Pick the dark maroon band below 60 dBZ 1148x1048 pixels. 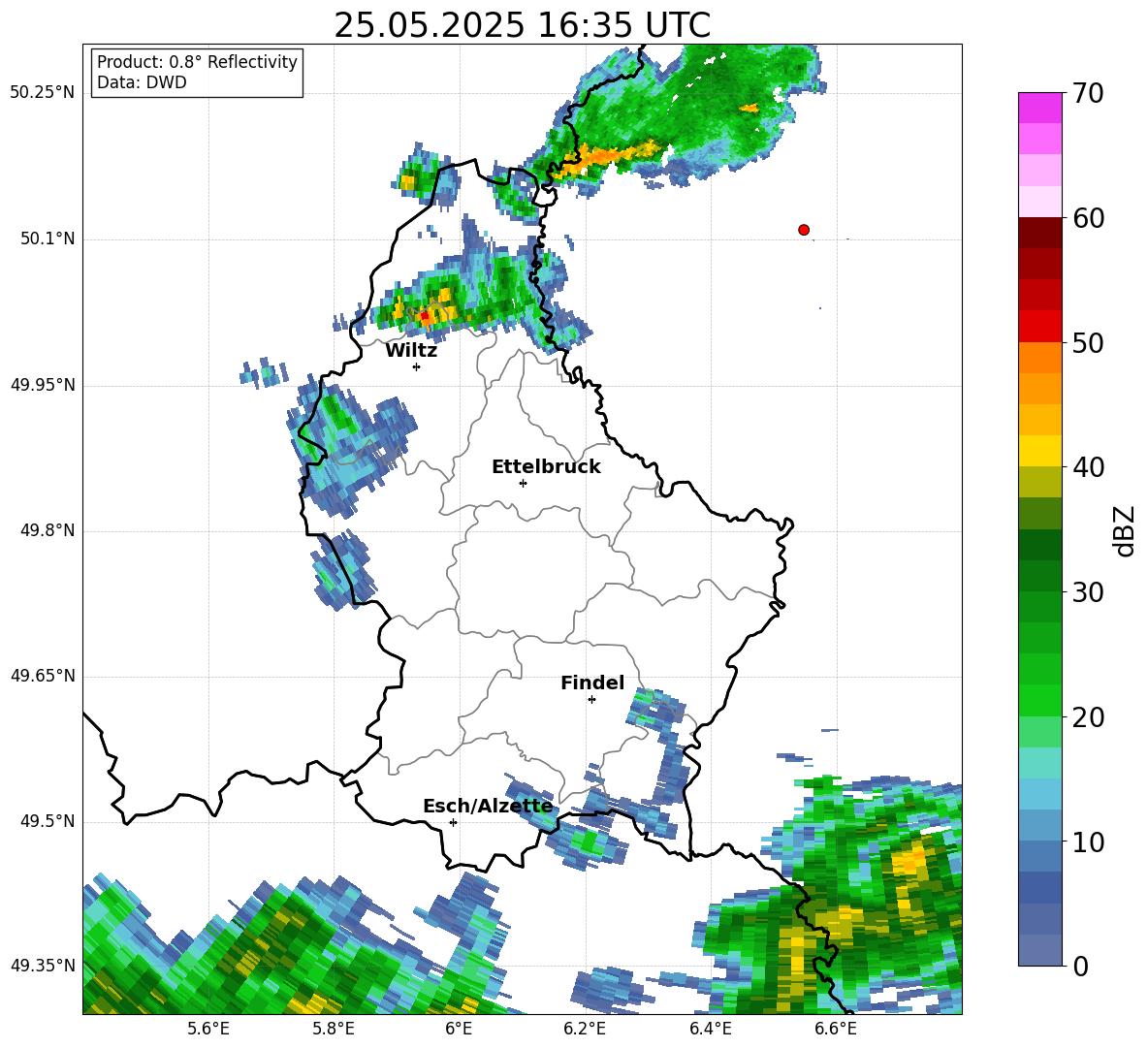pyautogui.click(x=1039, y=233)
